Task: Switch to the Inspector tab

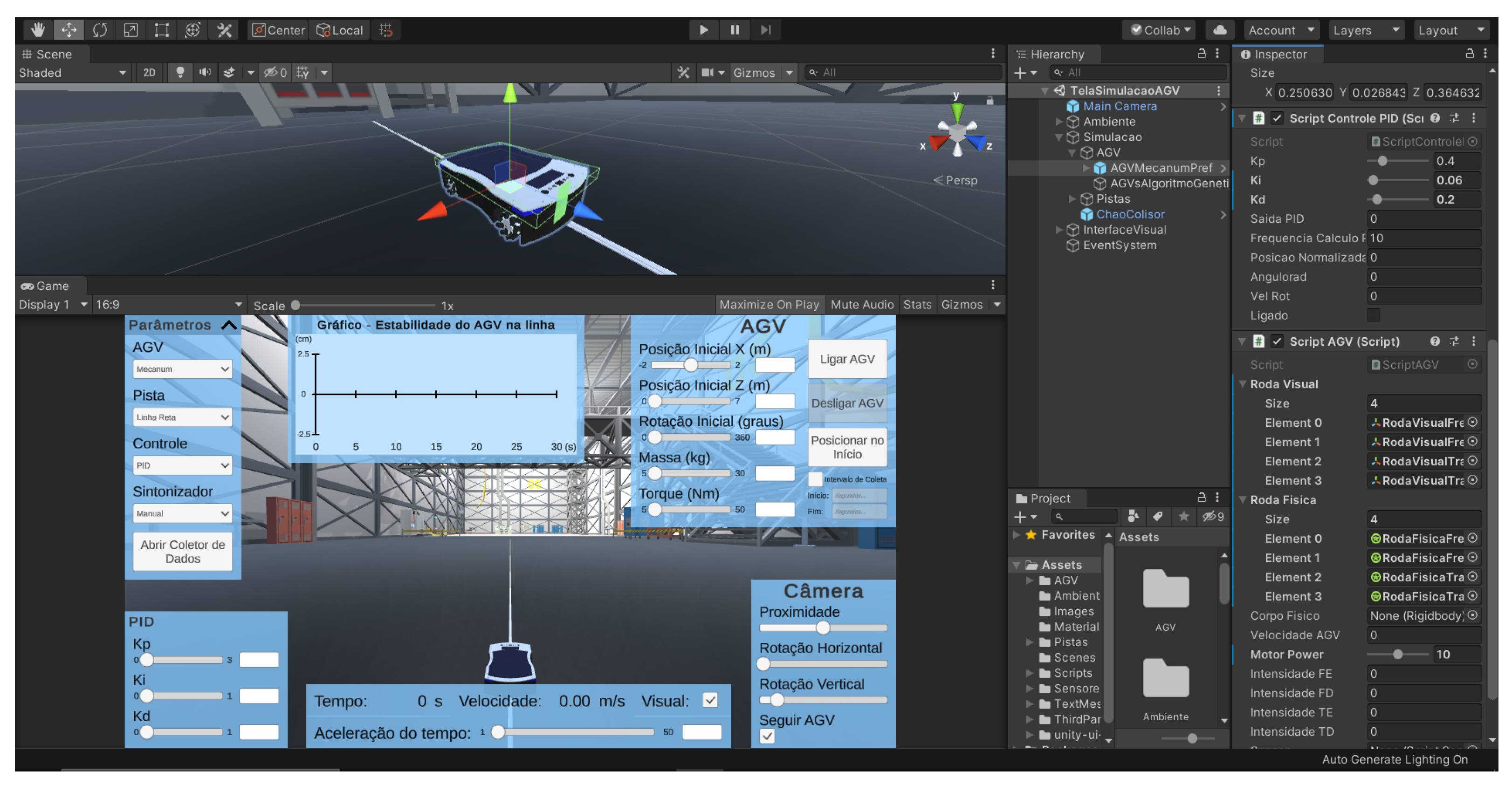Action: pyautogui.click(x=1278, y=54)
